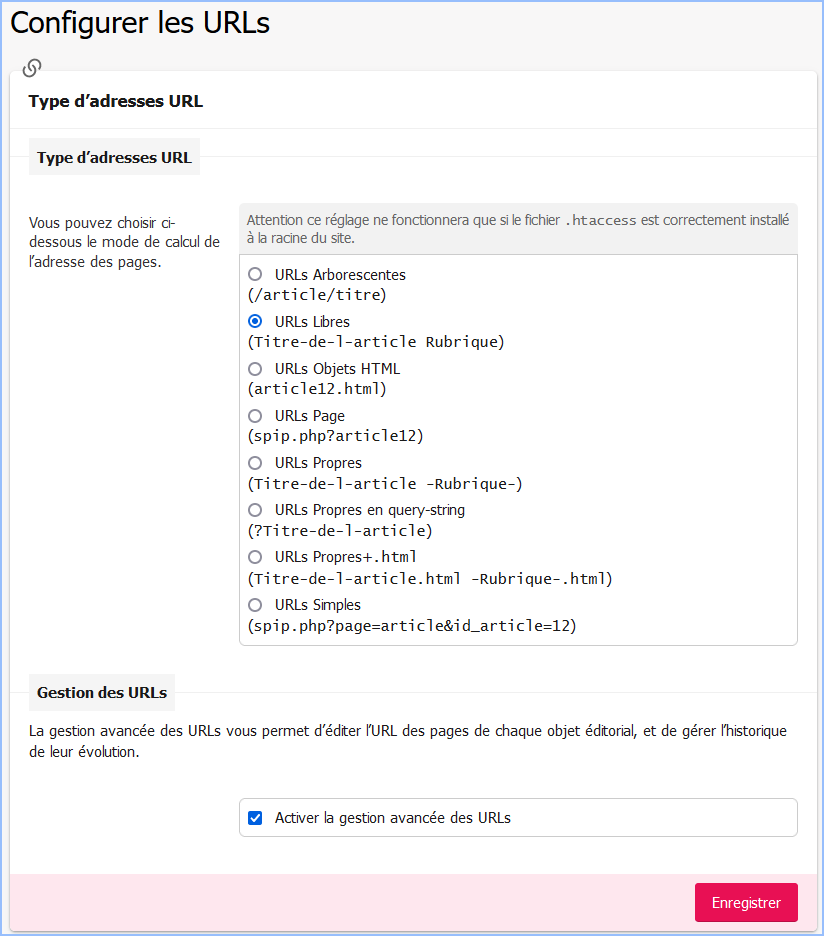This screenshot has height=936, width=824.
Task: Click the (/article/titre) example text
Action: 316,295
